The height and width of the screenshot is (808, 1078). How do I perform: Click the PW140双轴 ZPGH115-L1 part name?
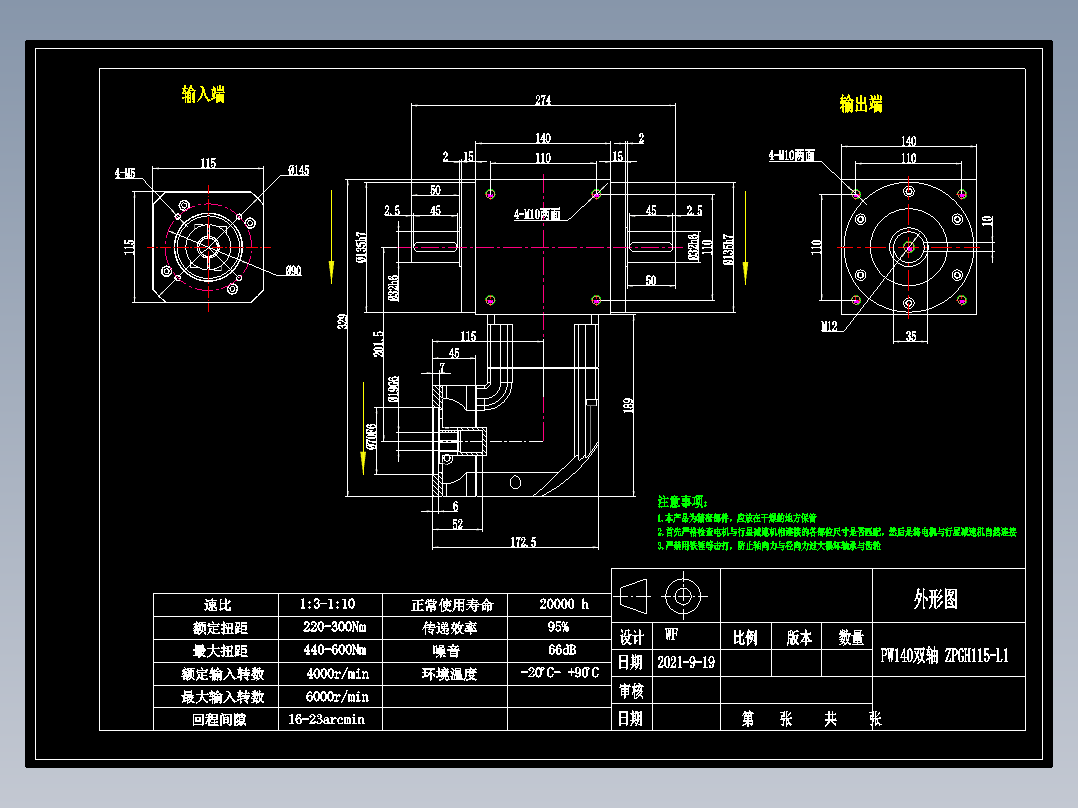[942, 655]
